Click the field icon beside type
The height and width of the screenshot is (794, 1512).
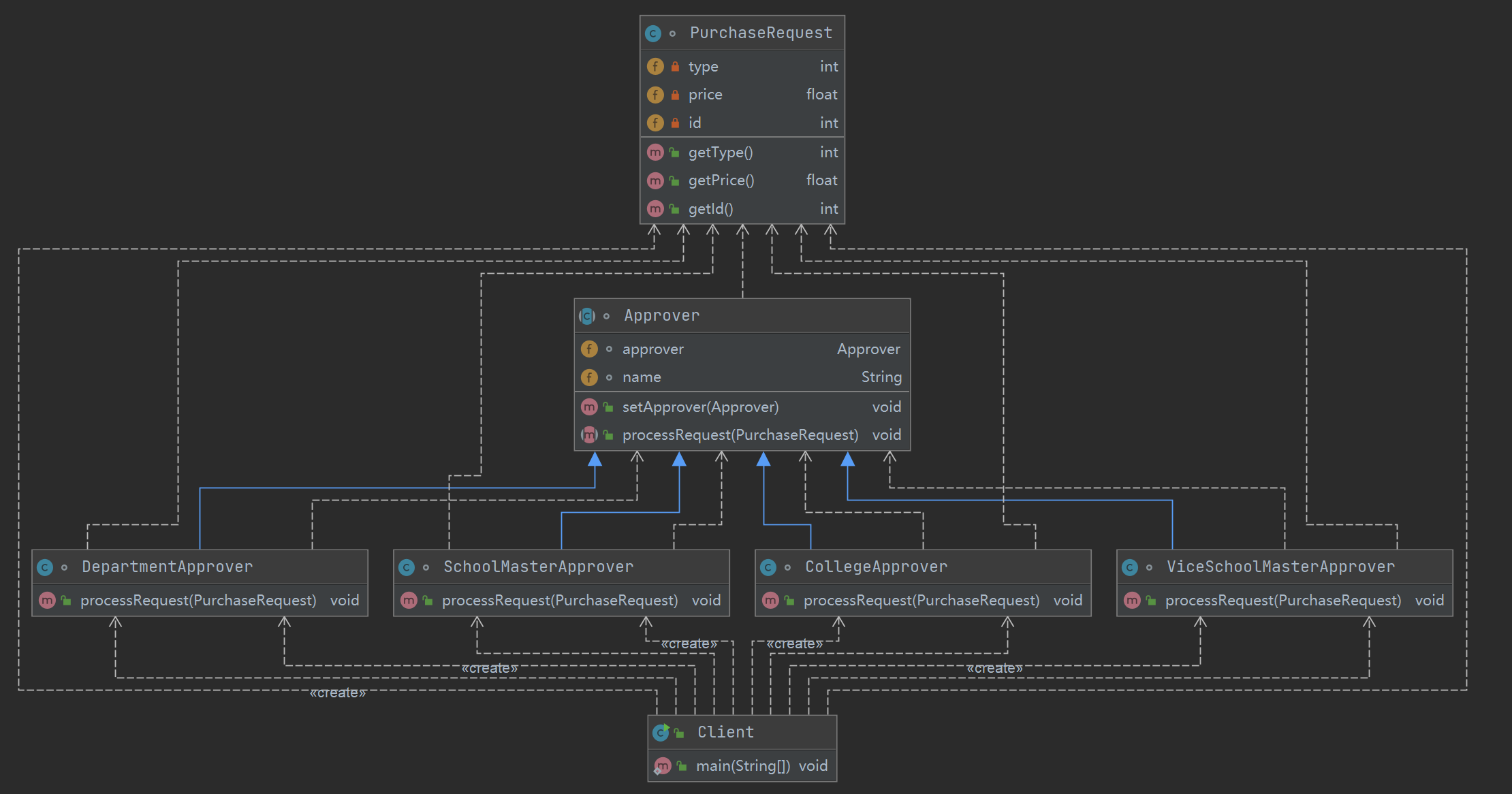(655, 67)
